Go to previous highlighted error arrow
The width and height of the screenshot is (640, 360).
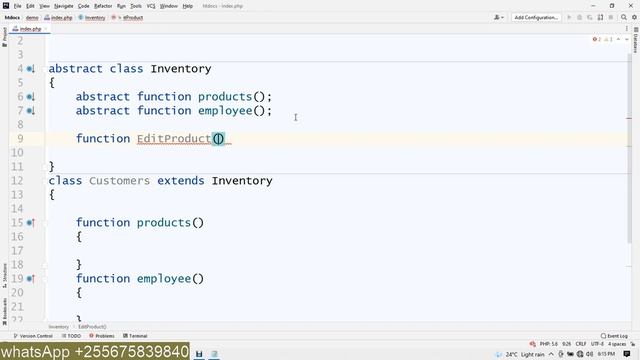tap(618, 39)
